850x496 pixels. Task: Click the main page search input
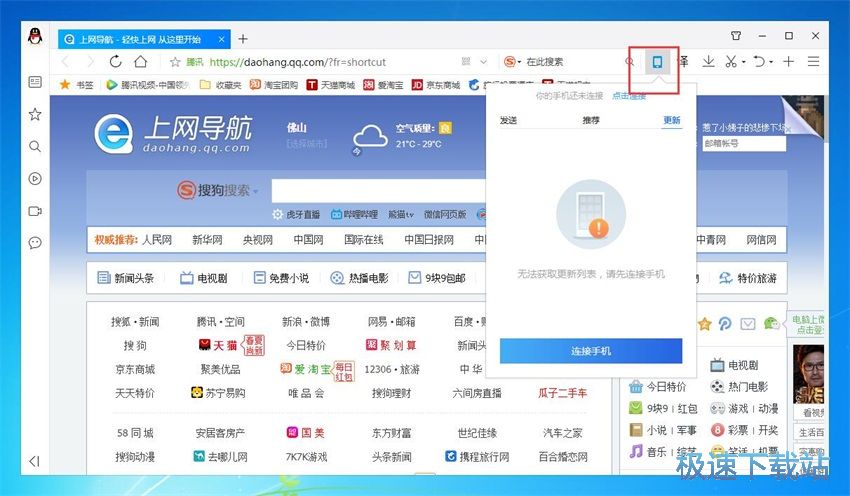[x=378, y=191]
